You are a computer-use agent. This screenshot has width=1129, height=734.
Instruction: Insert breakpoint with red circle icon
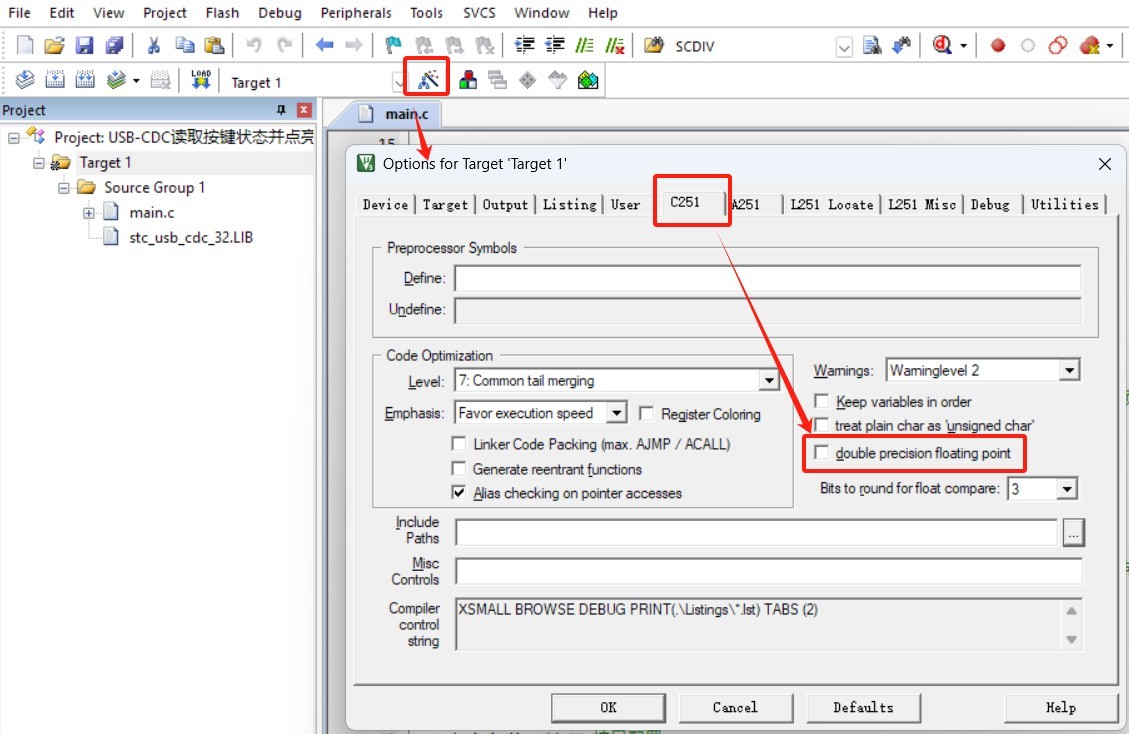(x=997, y=45)
